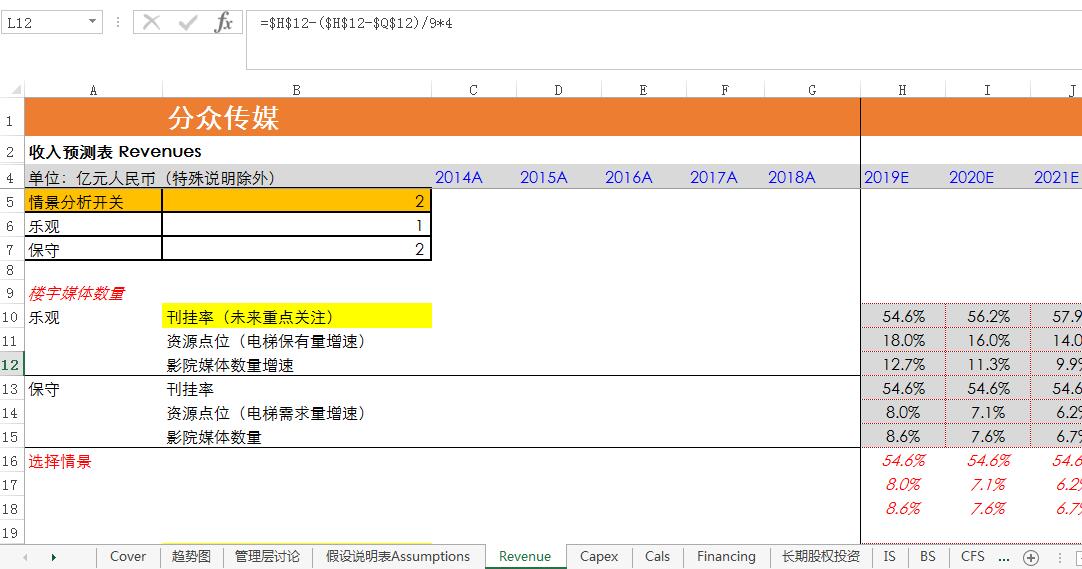Select the Revenue sheet tab
Image resolution: width=1082 pixels, height=569 pixels.
(525, 557)
